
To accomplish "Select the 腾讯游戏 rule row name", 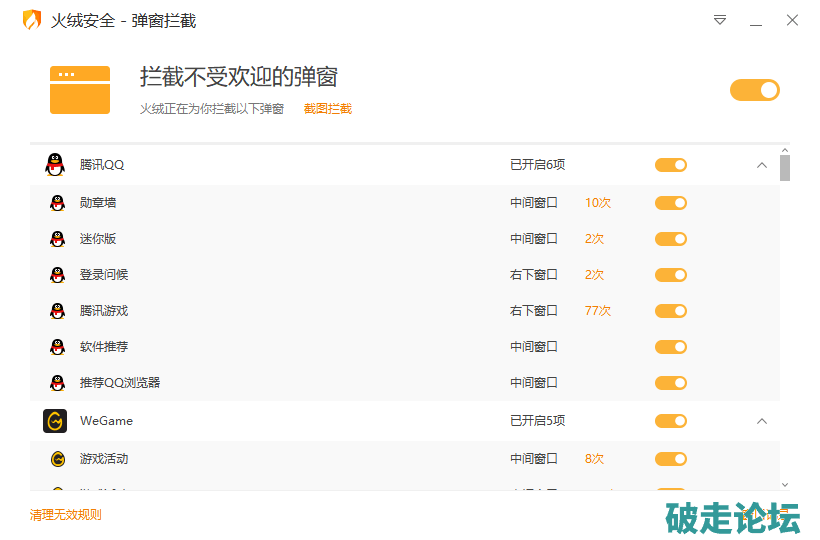I will coord(104,311).
